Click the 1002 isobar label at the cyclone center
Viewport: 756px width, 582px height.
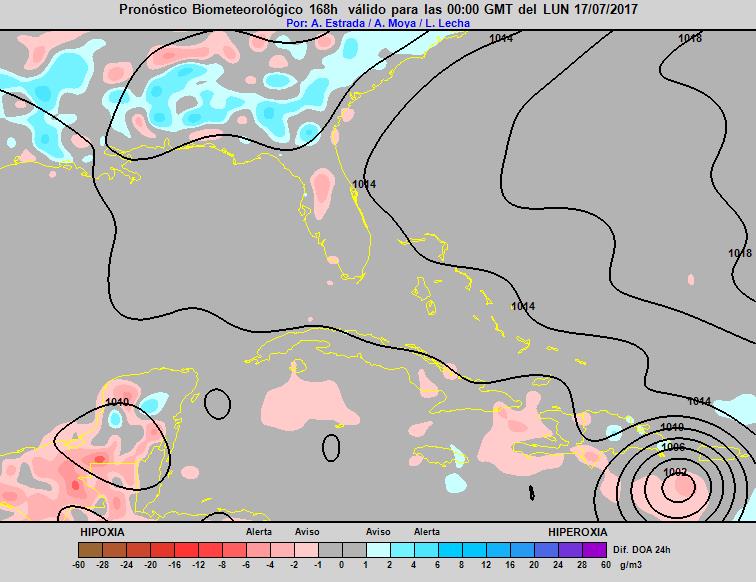coord(675,472)
